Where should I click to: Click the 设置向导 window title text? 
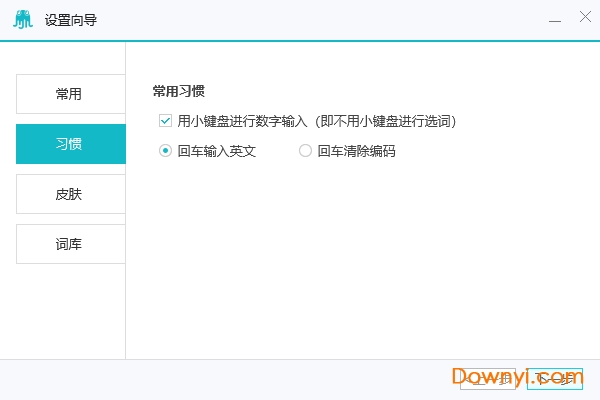click(x=71, y=20)
